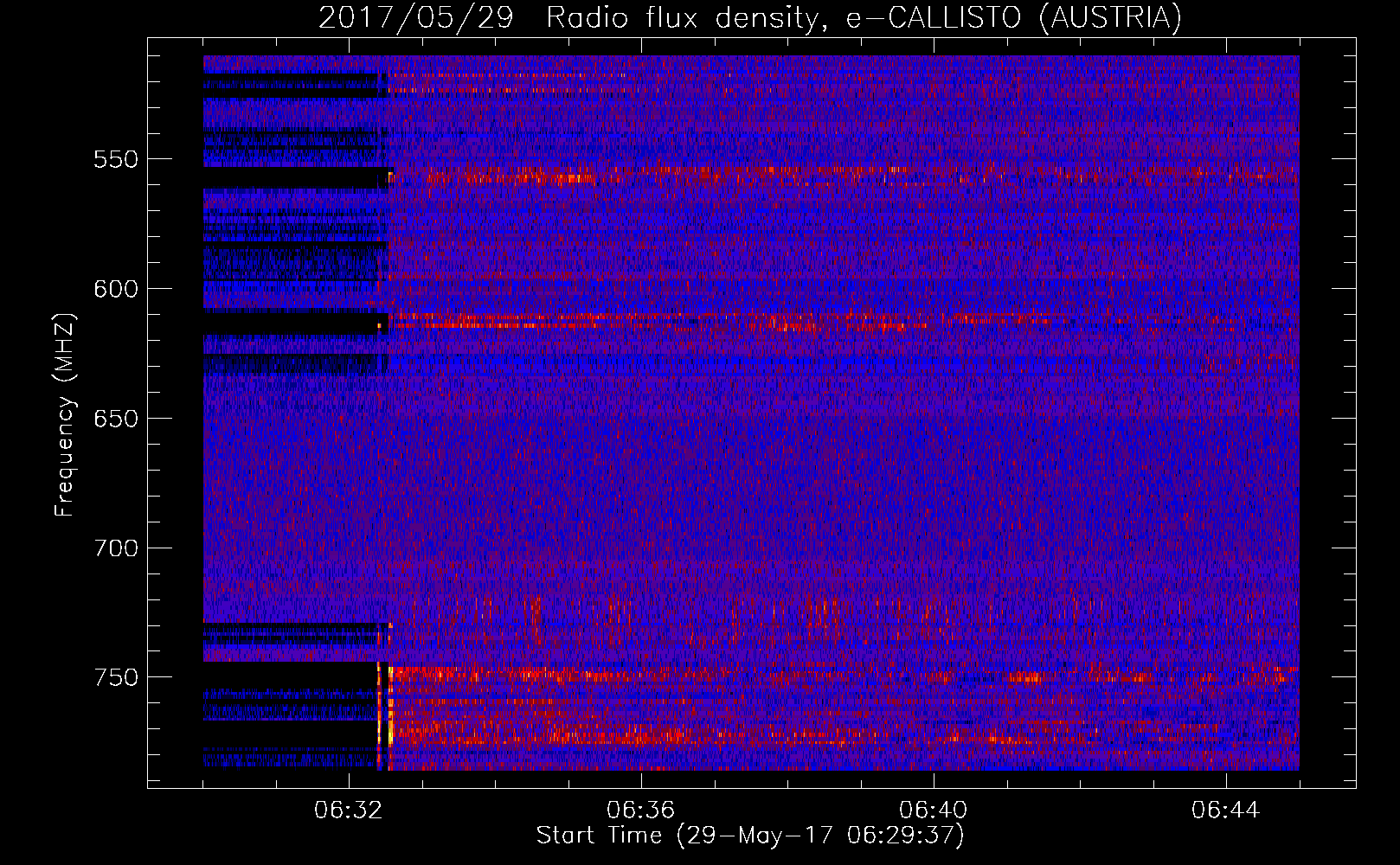Viewport: 1400px width, 865px height.
Task: Click the plot title 'Radio flux density, e-CALLISTO (AUSTRIA)'
Action: pos(864,18)
